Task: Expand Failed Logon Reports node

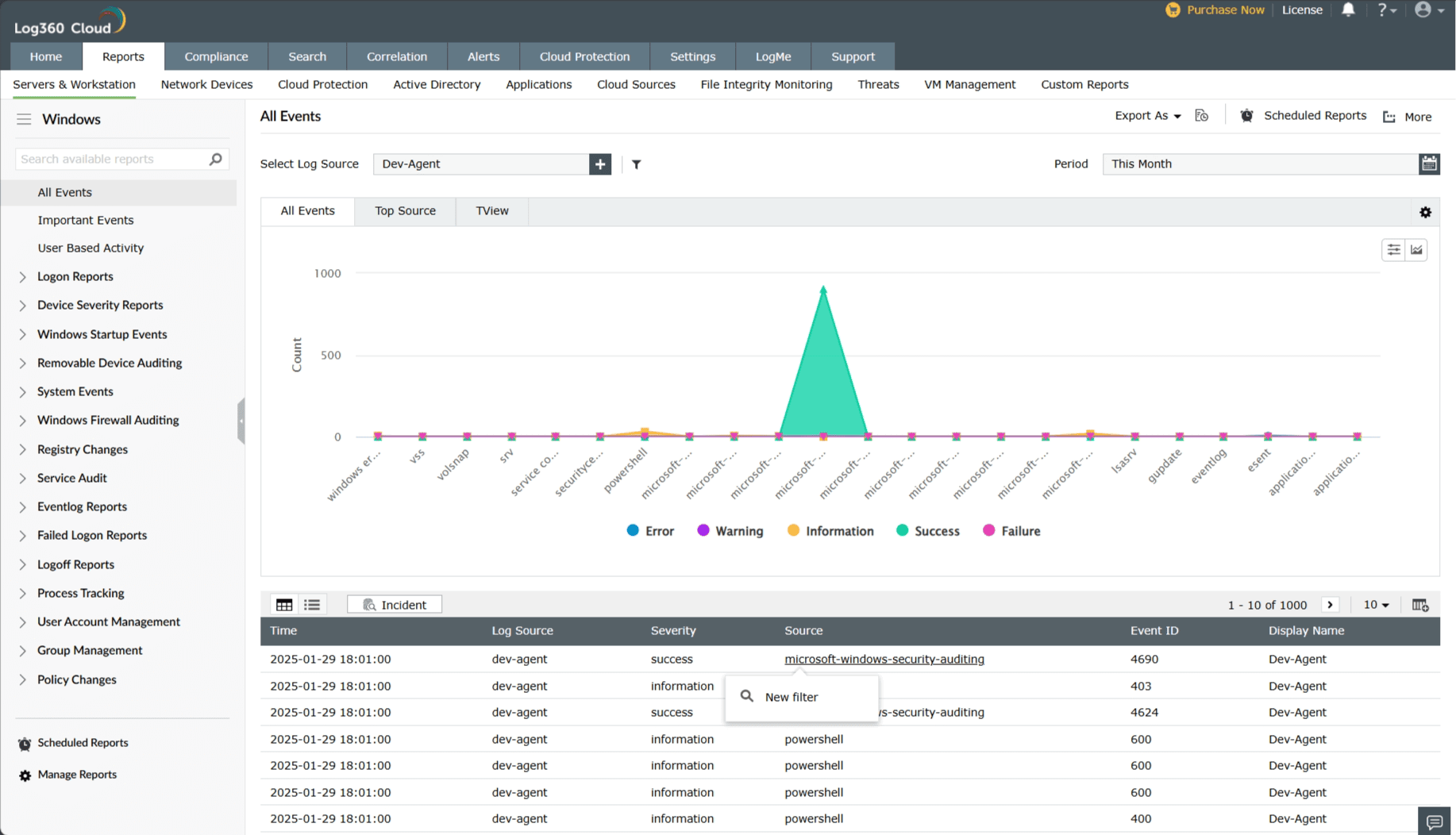Action: (x=22, y=536)
